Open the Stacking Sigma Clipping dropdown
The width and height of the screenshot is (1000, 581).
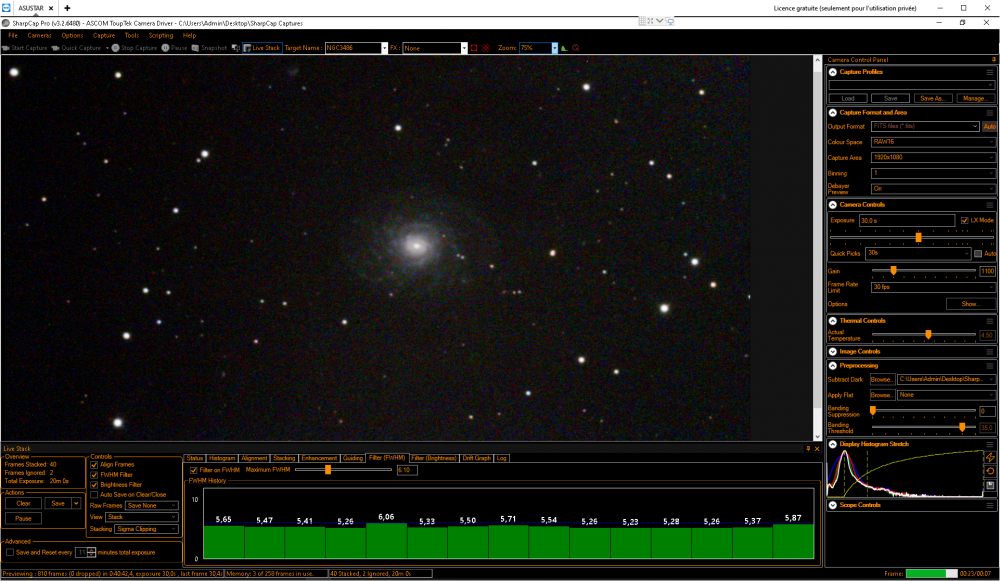[146, 529]
